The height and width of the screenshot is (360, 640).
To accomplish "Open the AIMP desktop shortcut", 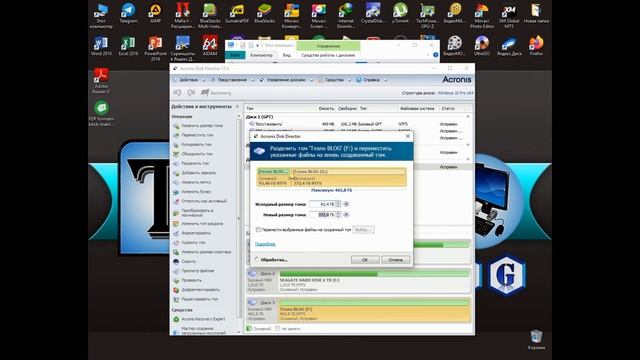I will [155, 13].
